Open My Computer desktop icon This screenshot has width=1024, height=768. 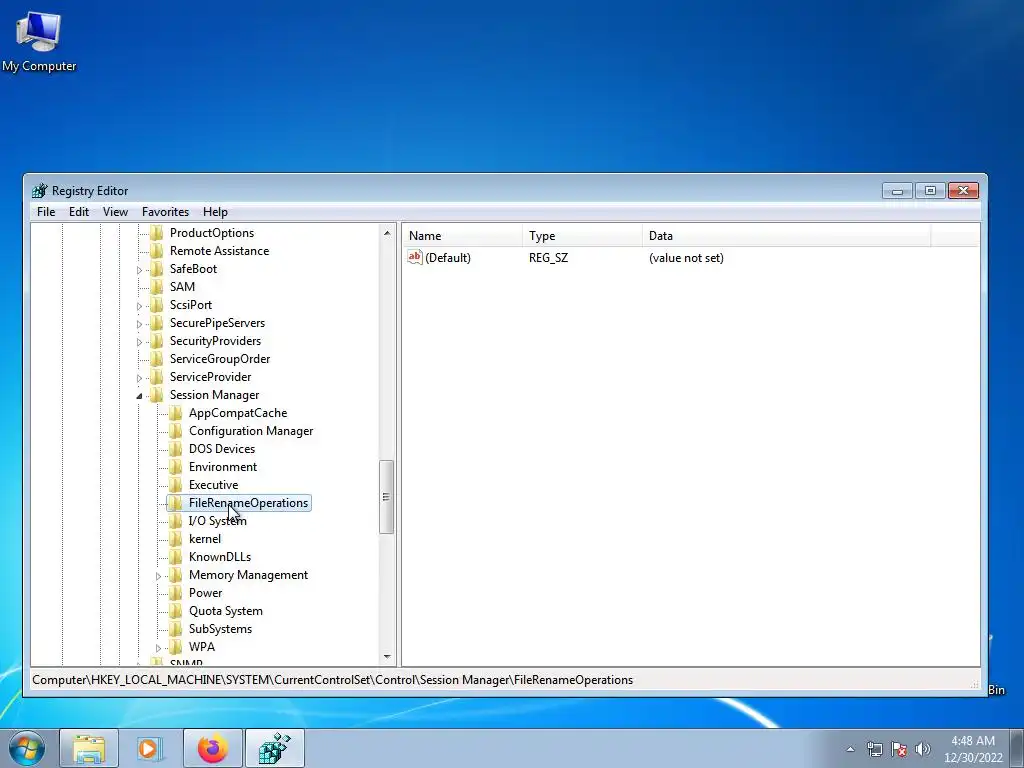pyautogui.click(x=39, y=40)
